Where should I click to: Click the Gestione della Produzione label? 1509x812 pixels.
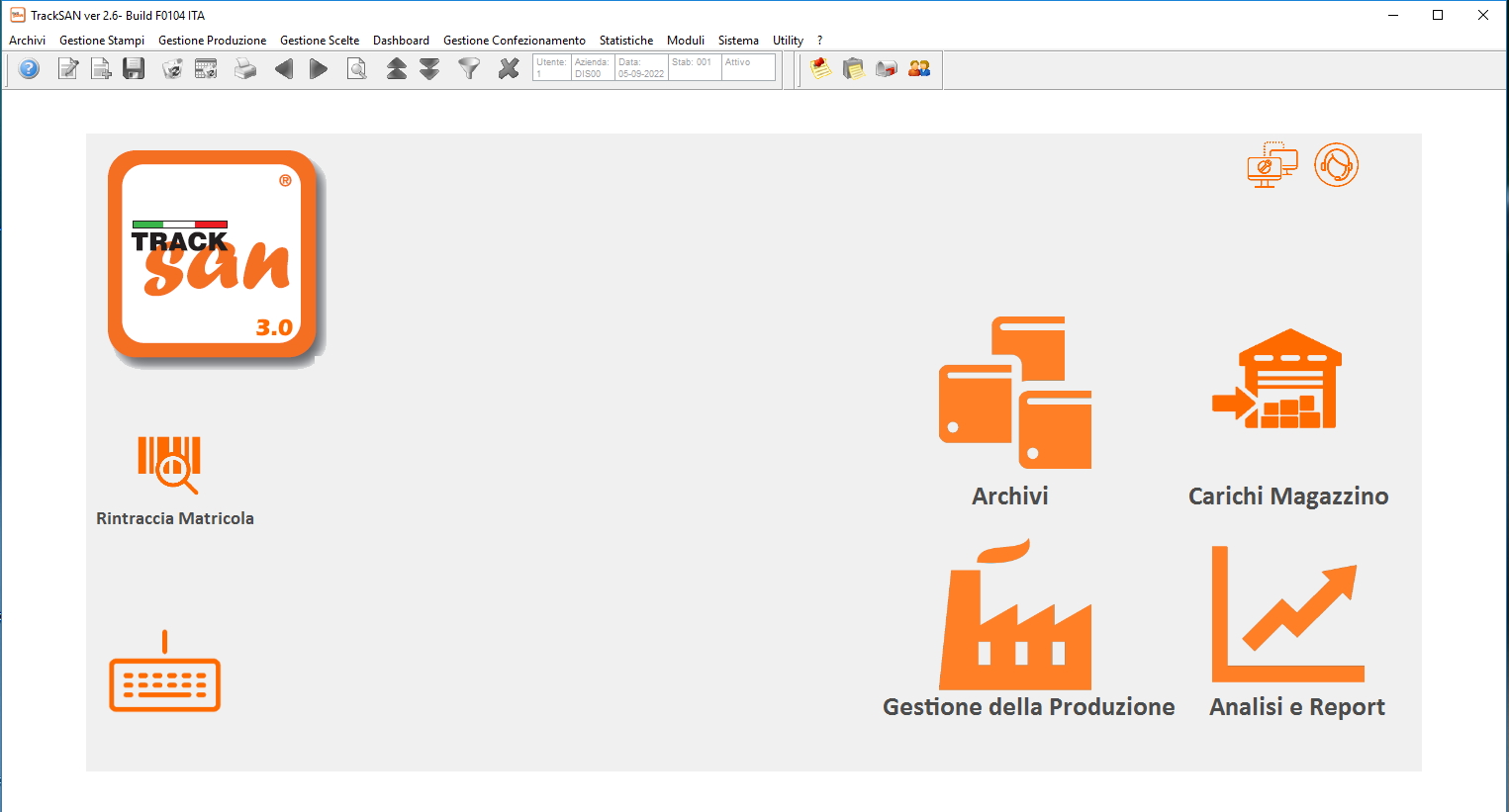(x=1029, y=707)
